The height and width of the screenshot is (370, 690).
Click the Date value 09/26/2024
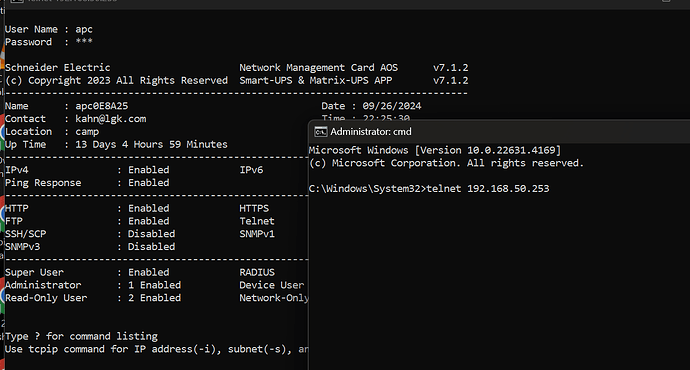pyautogui.click(x=392, y=106)
